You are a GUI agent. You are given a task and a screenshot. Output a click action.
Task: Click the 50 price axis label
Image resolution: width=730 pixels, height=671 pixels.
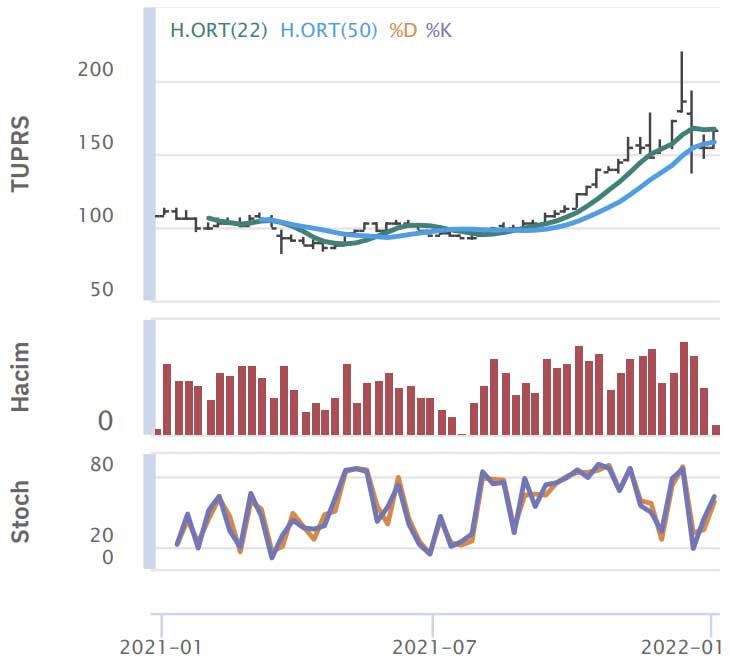[x=102, y=289]
